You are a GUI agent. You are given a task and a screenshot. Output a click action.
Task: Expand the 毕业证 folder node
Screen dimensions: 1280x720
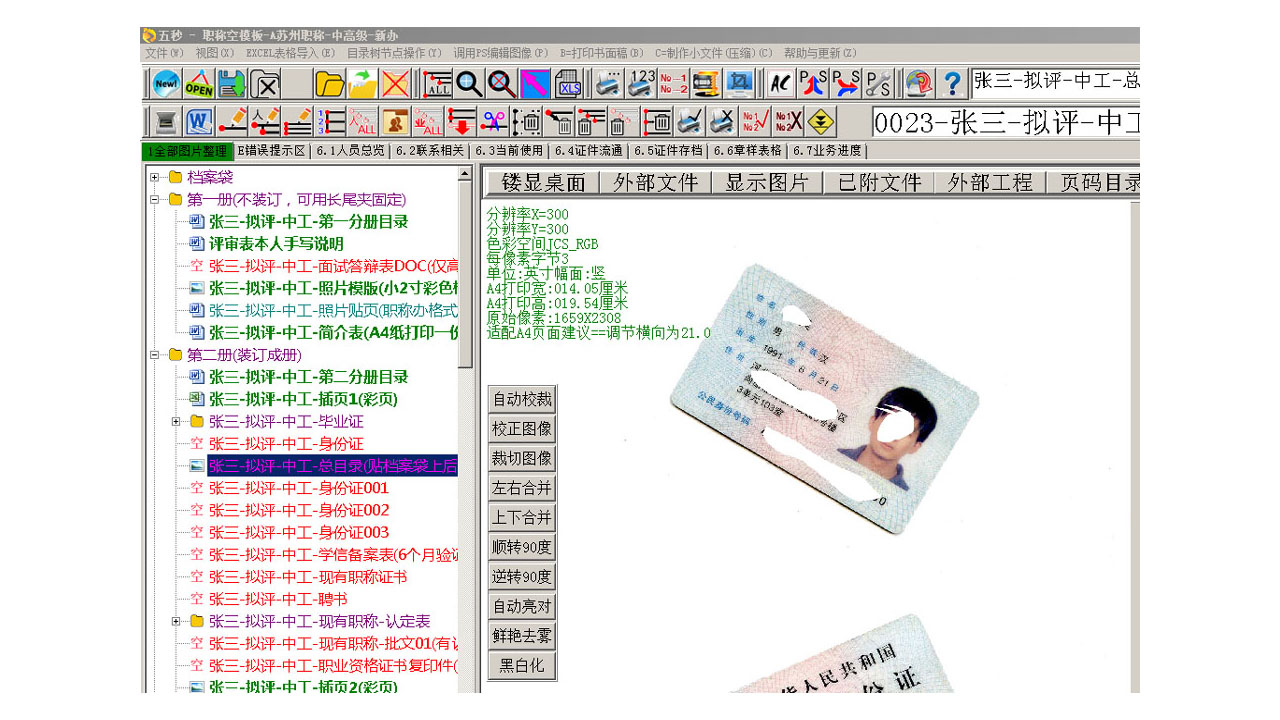tap(177, 422)
